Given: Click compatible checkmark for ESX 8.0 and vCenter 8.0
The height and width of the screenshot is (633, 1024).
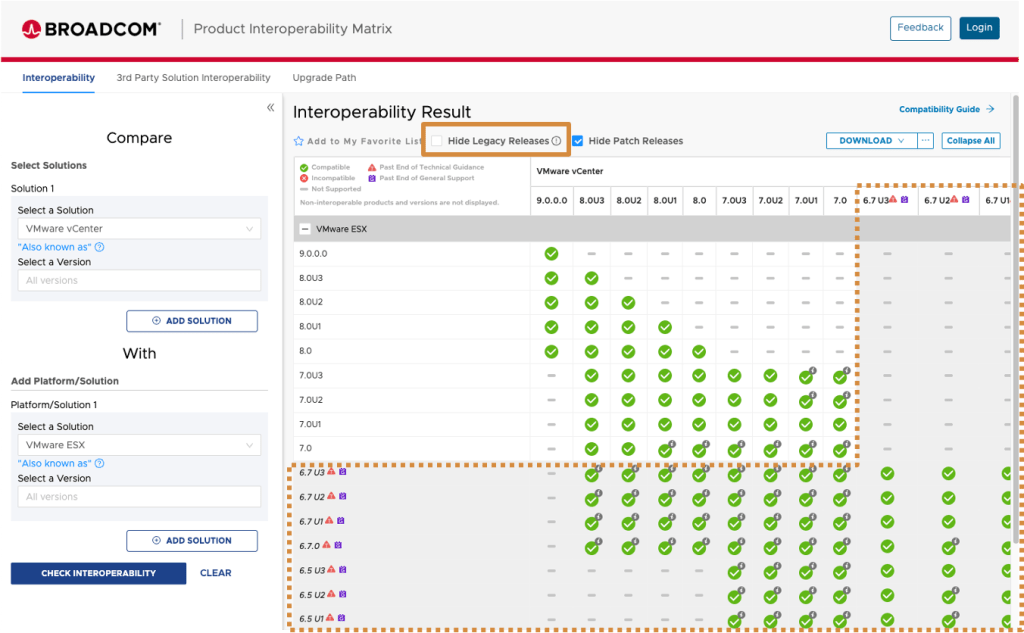Looking at the screenshot, I should coord(699,351).
